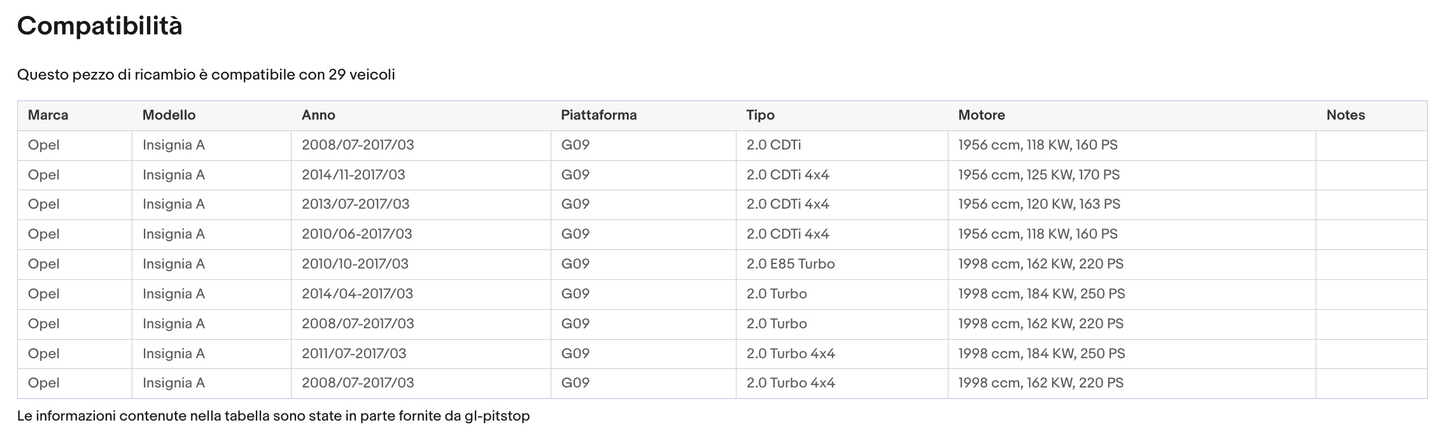Click the first row's 2.0 CDTi cell
Viewport: 1445px width, 439px height.
tap(774, 145)
